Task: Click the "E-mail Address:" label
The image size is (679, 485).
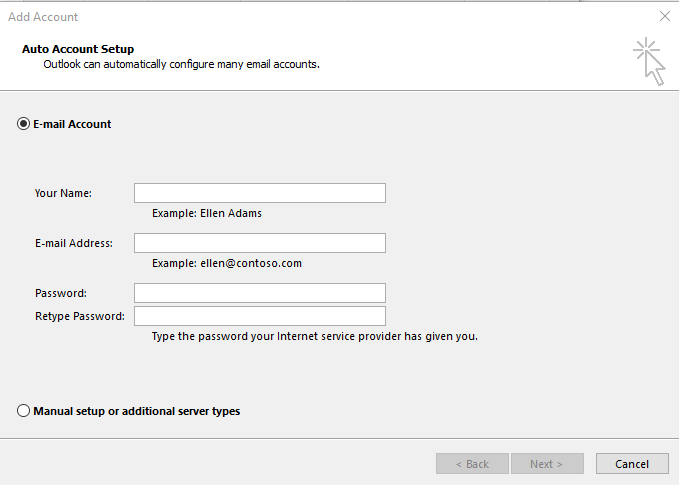Action: pyautogui.click(x=74, y=243)
